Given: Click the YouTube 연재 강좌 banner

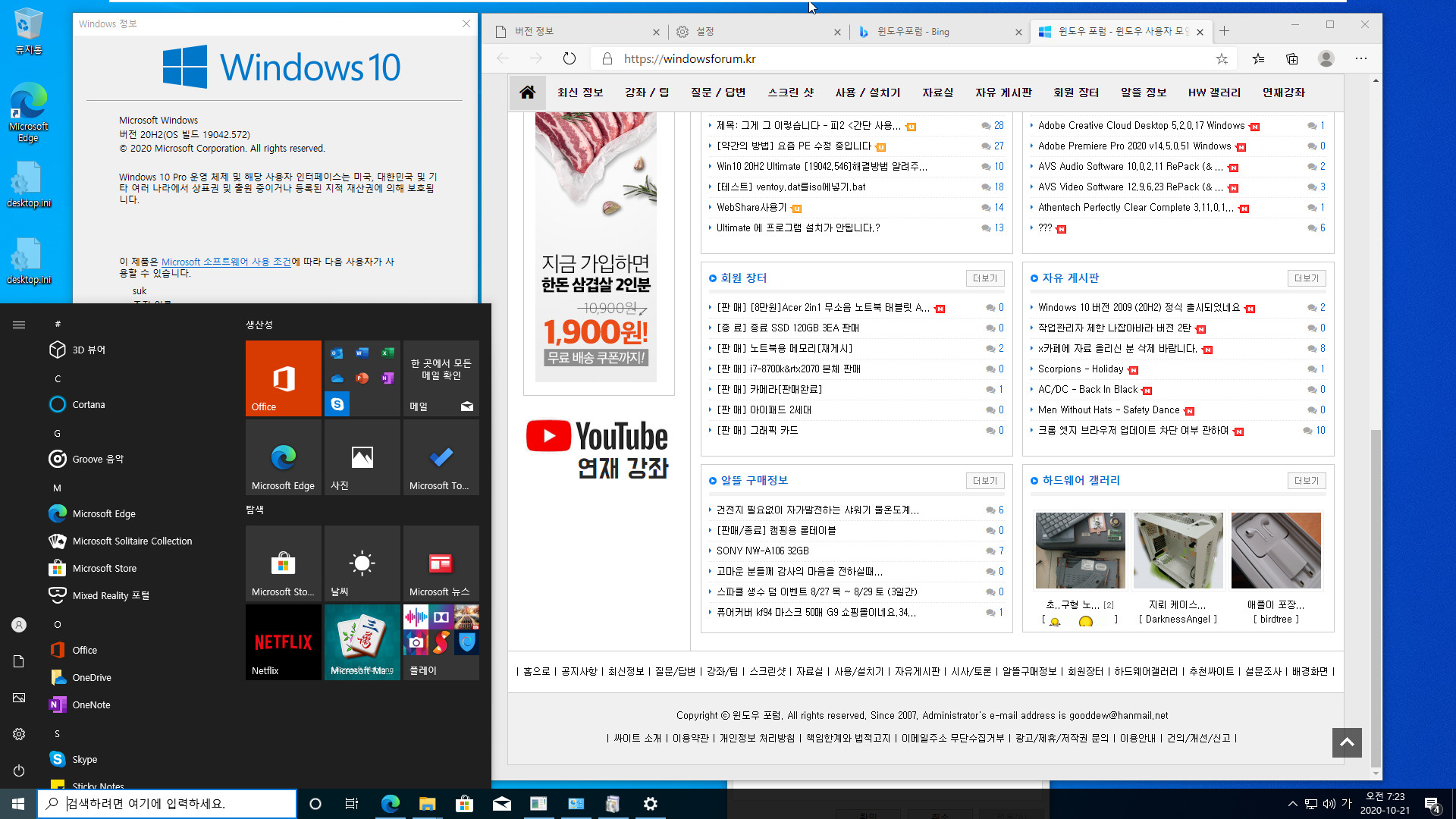Looking at the screenshot, I should point(598,450).
